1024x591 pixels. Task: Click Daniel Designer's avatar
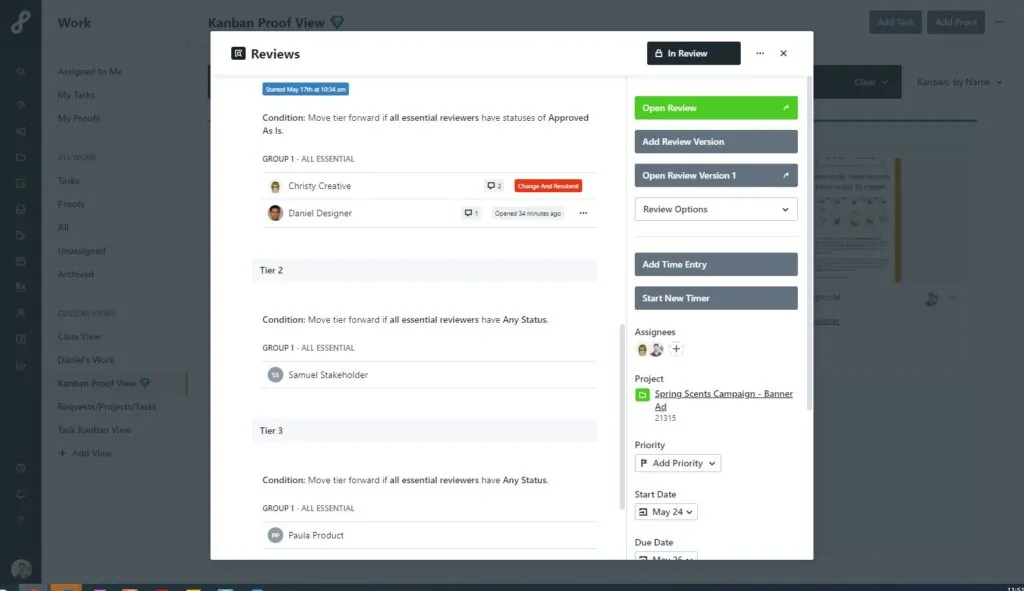(275, 213)
